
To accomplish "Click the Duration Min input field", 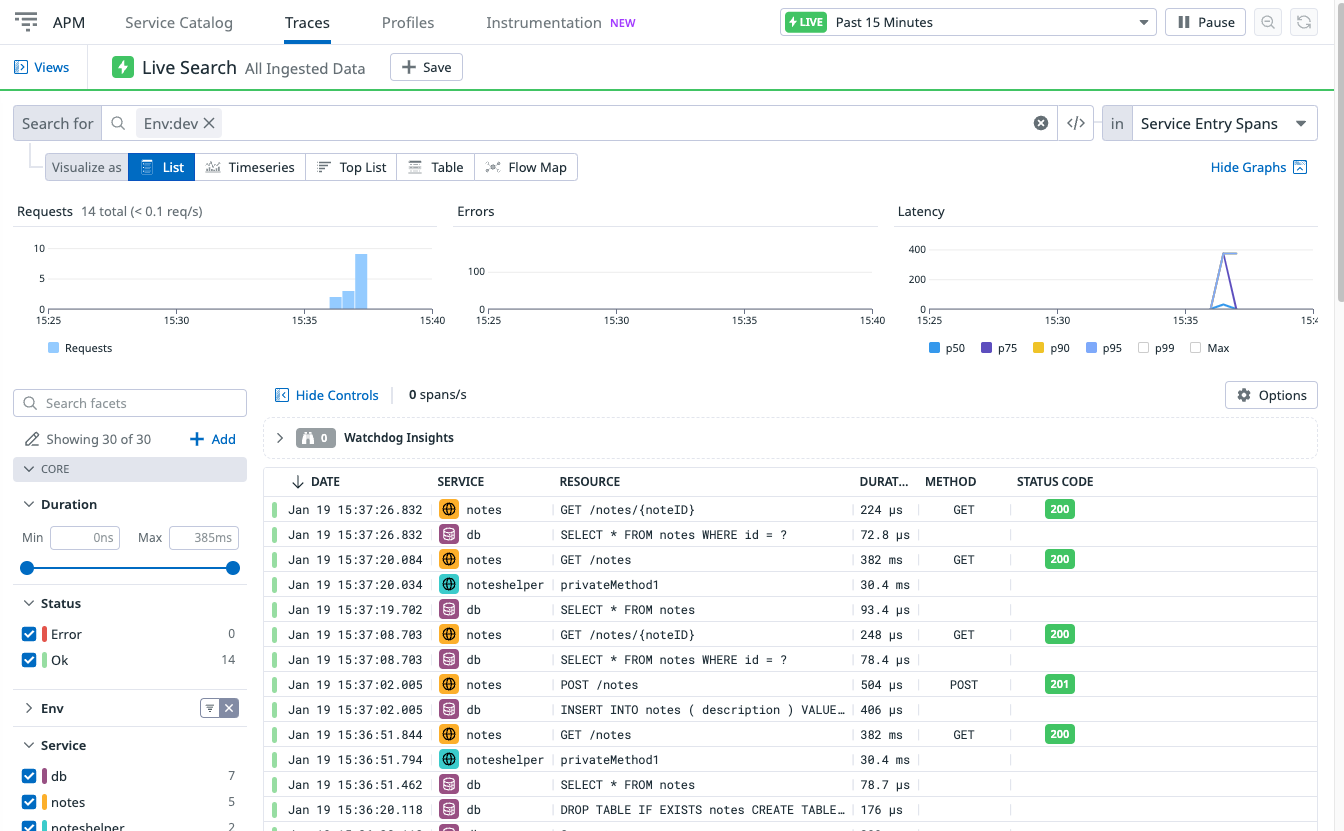I will 85,538.
